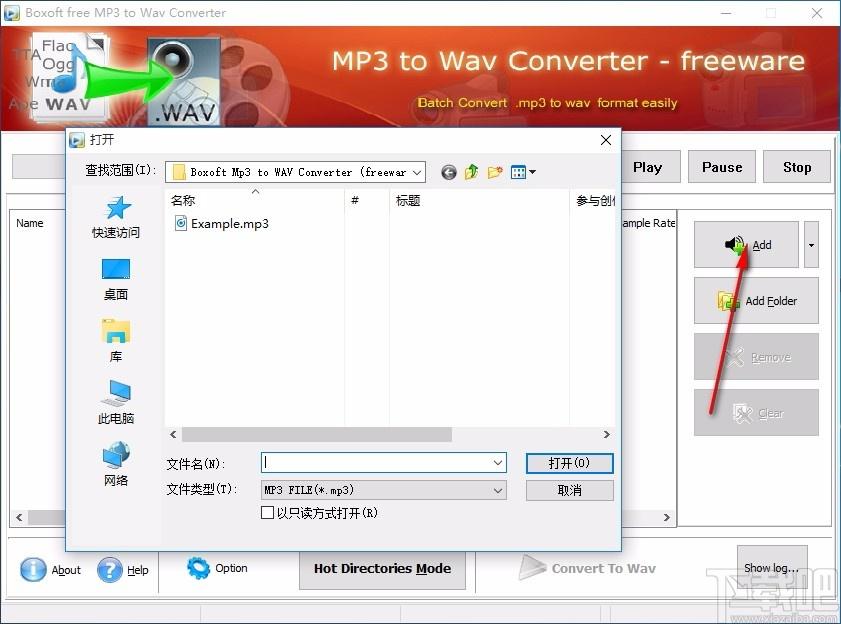Enable open as read-only checkbox (以只读方式打开)

coord(267,513)
